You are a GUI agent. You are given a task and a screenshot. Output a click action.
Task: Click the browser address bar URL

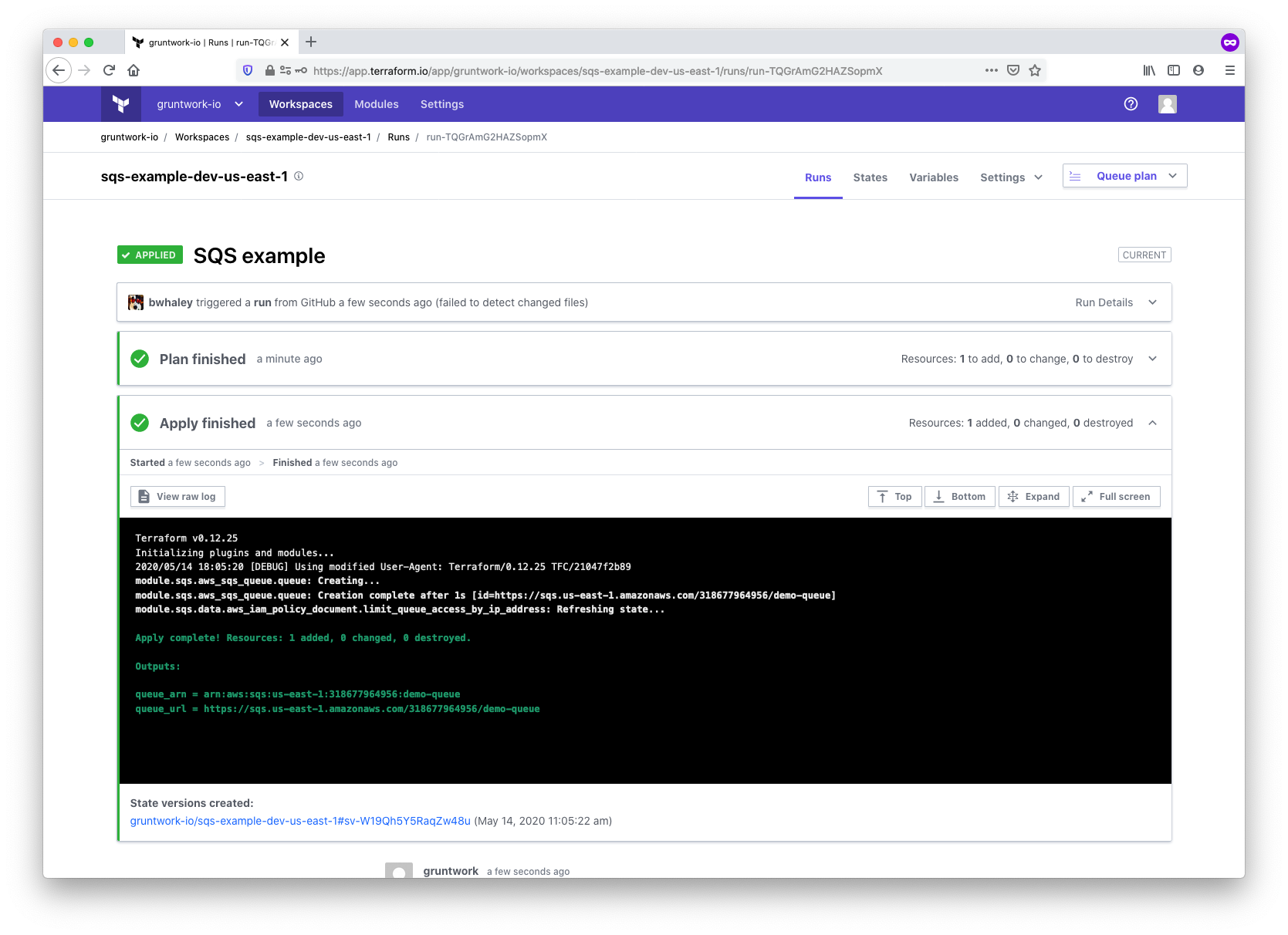[597, 71]
